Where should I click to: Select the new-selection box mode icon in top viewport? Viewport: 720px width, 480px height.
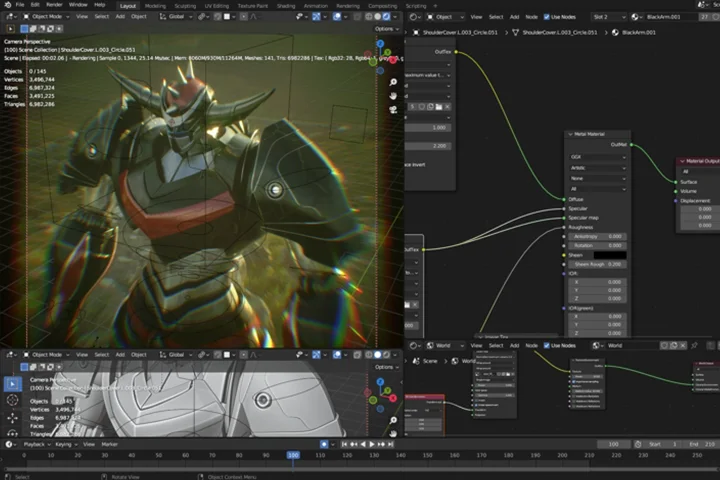24,28
